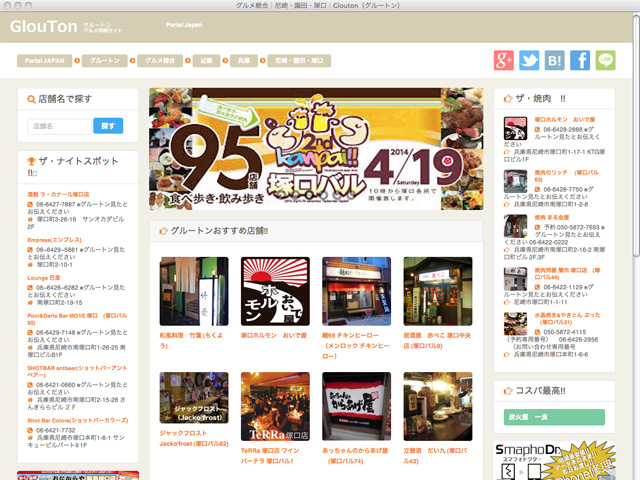Bookmark page with Hatena B! icon

[x=555, y=60]
